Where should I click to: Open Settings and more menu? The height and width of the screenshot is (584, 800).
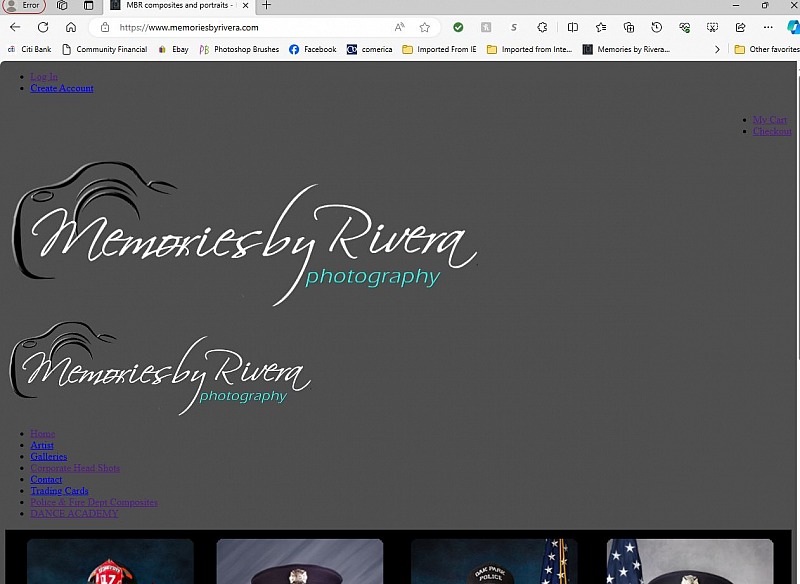click(768, 28)
